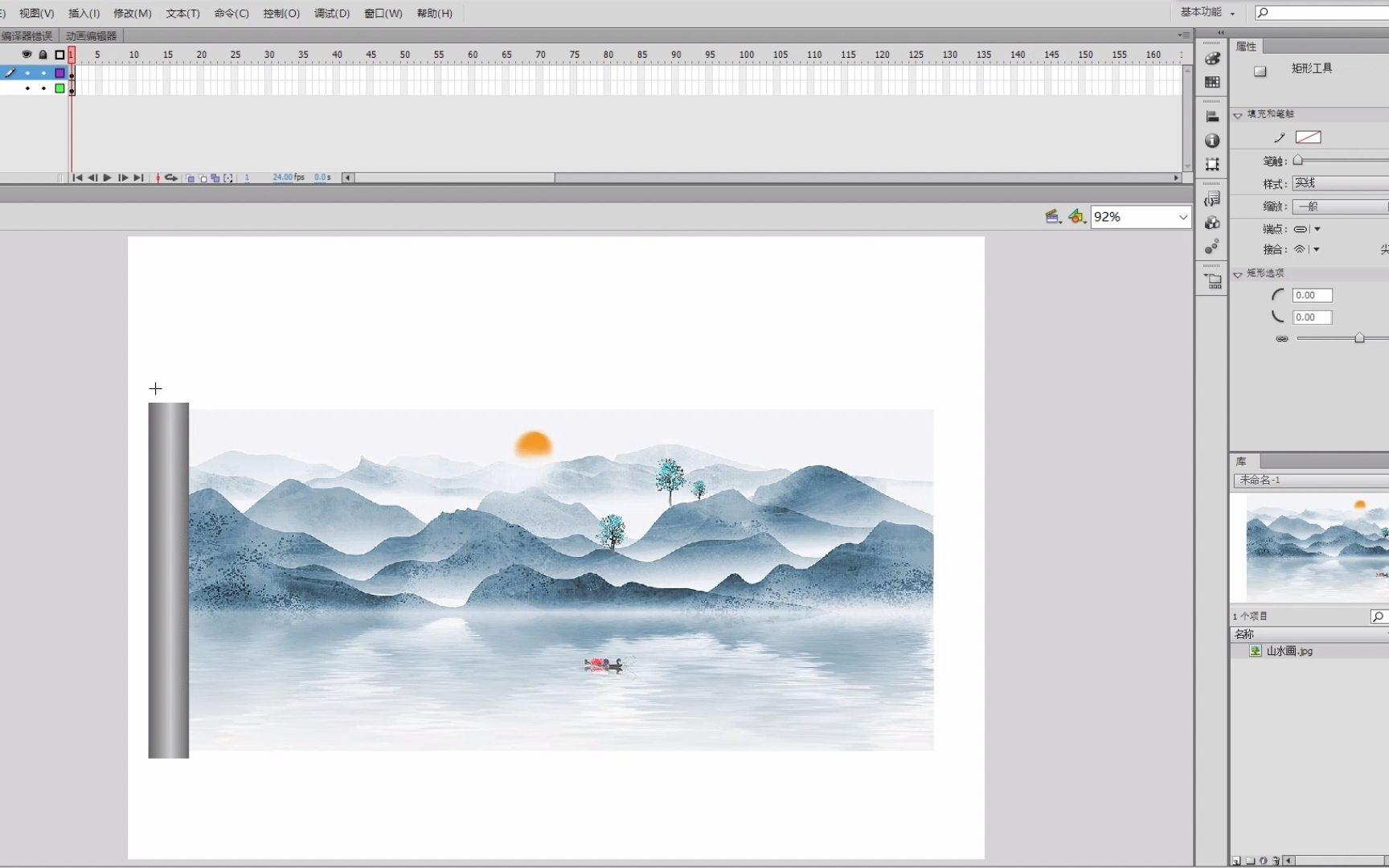
Task: Open the 基本功能 workspace dropdown
Action: [x=1207, y=12]
